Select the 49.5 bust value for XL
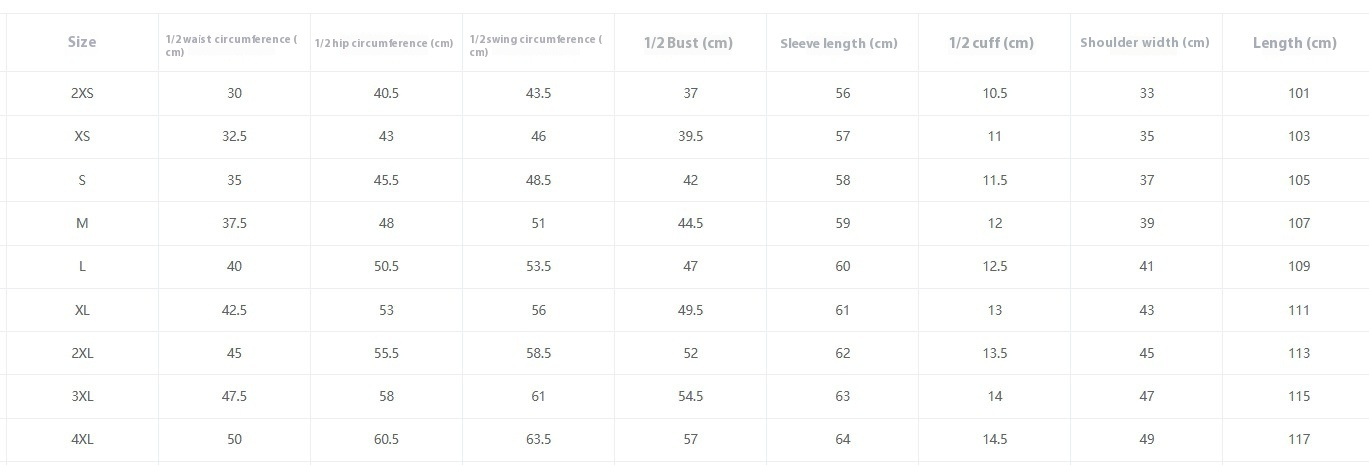 pyautogui.click(x=690, y=310)
